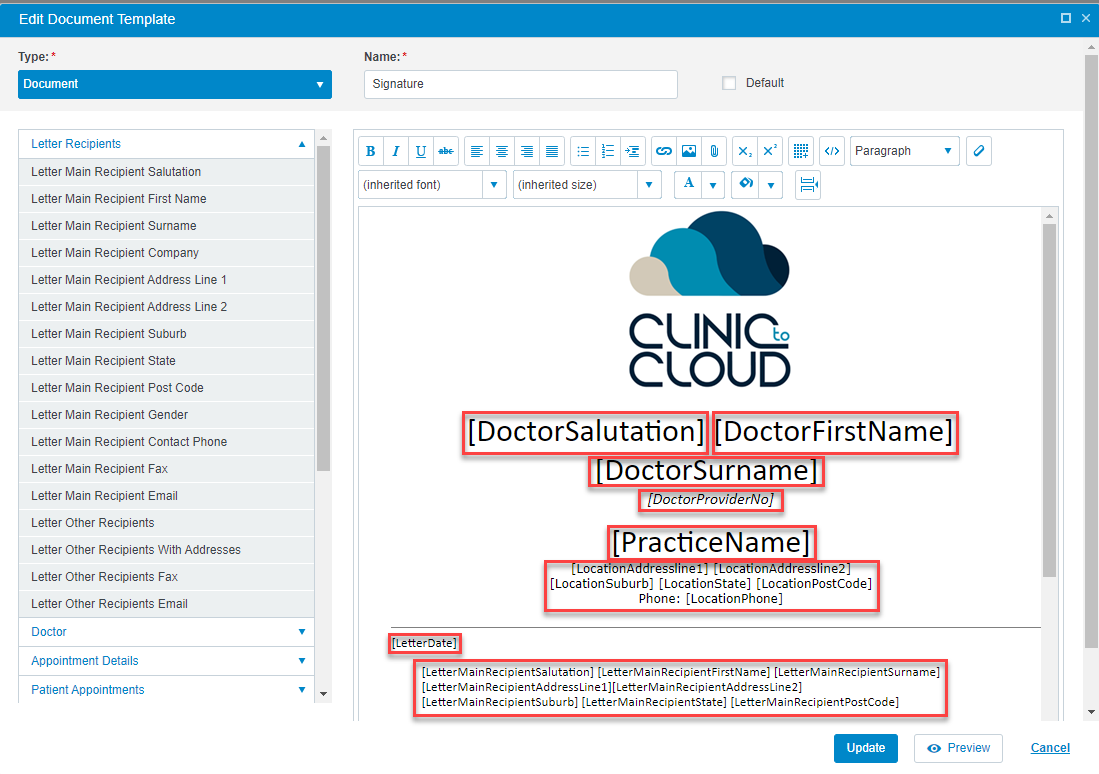Viewport: 1099px width, 774px height.
Task: Select Letter Other Recipients item
Action: tap(166, 523)
